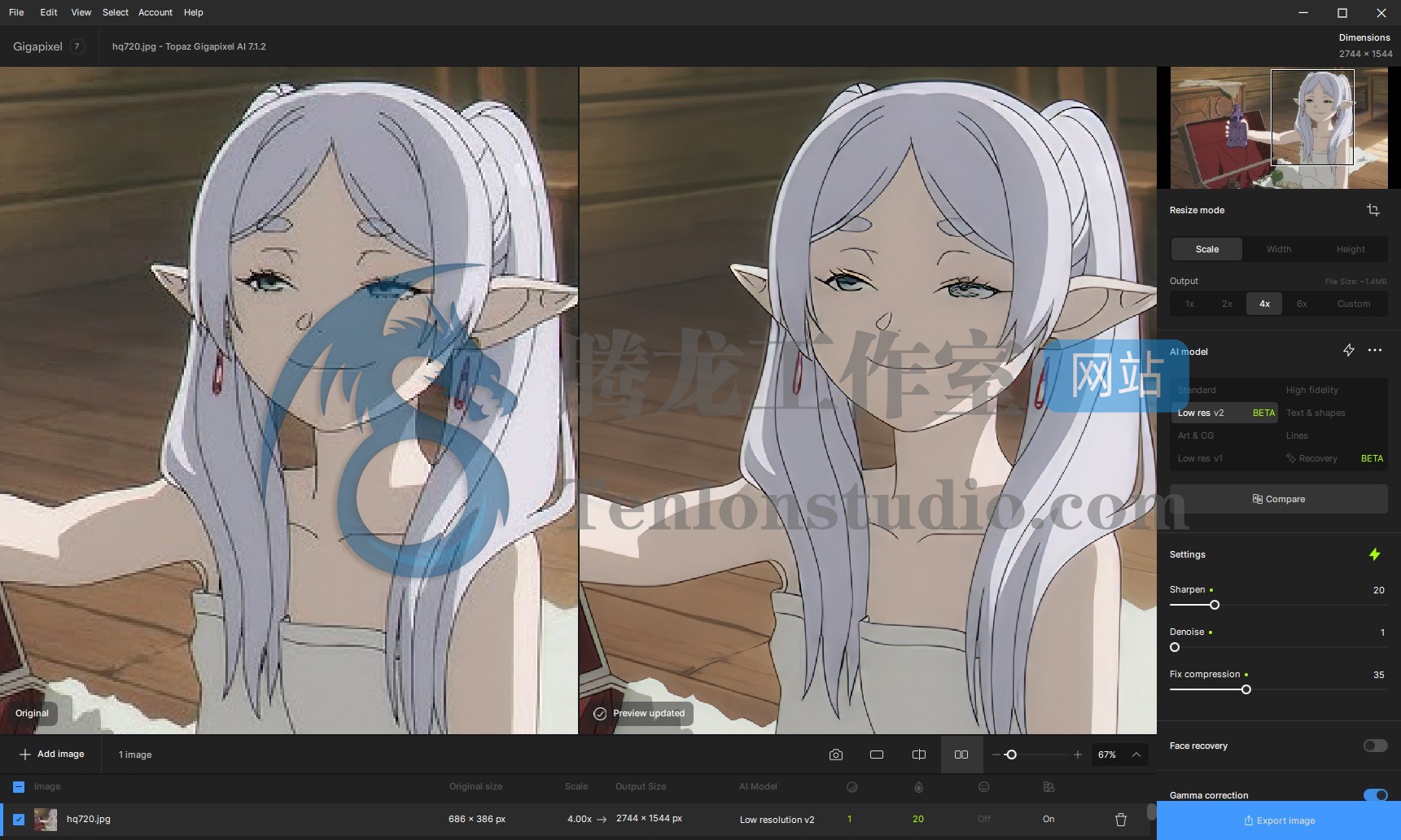Click the gamma correction column header icon

pos(1049,787)
